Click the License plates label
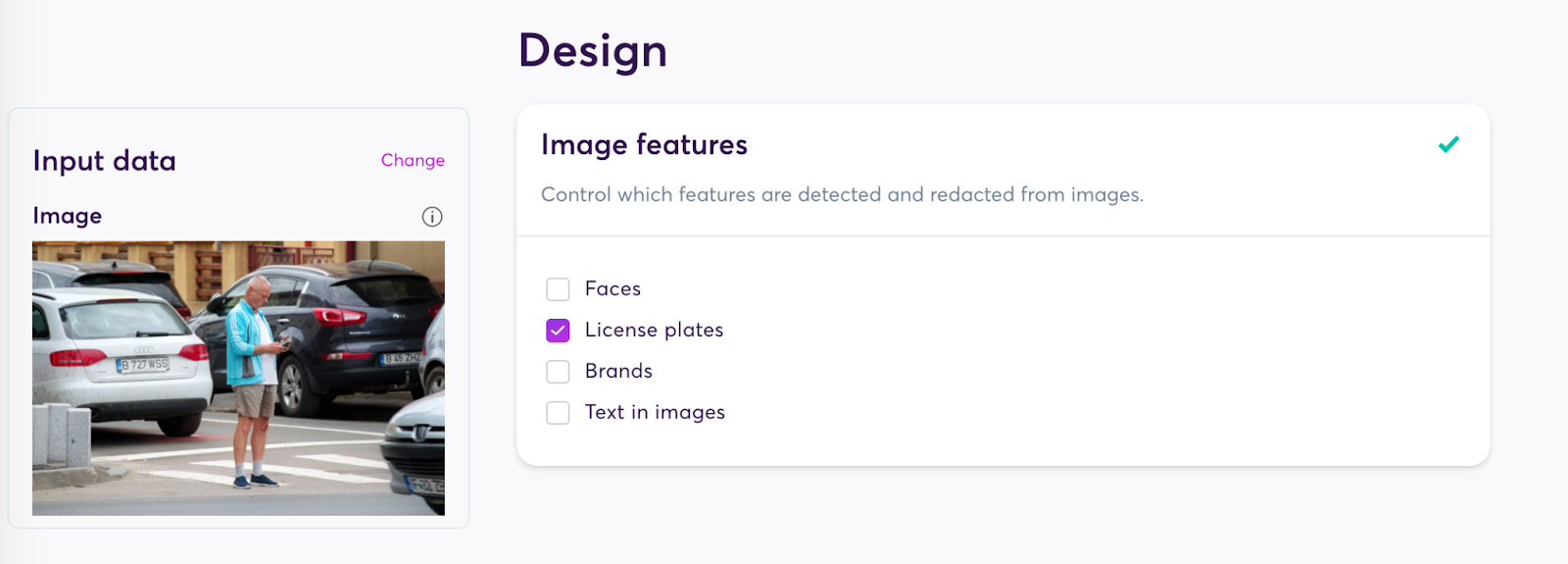The width and height of the screenshot is (1568, 564). tap(654, 330)
